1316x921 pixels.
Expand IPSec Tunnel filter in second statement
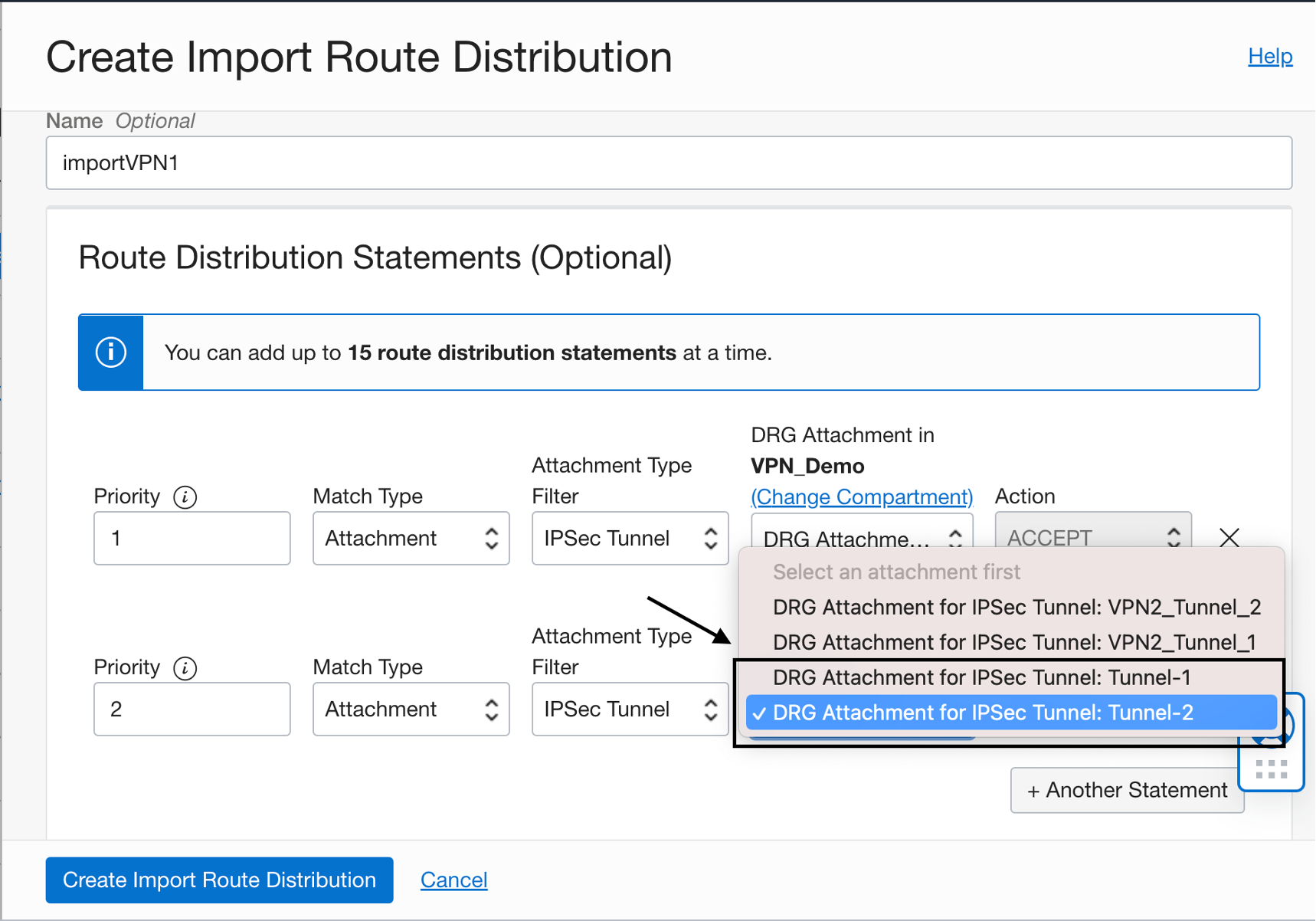coord(630,710)
